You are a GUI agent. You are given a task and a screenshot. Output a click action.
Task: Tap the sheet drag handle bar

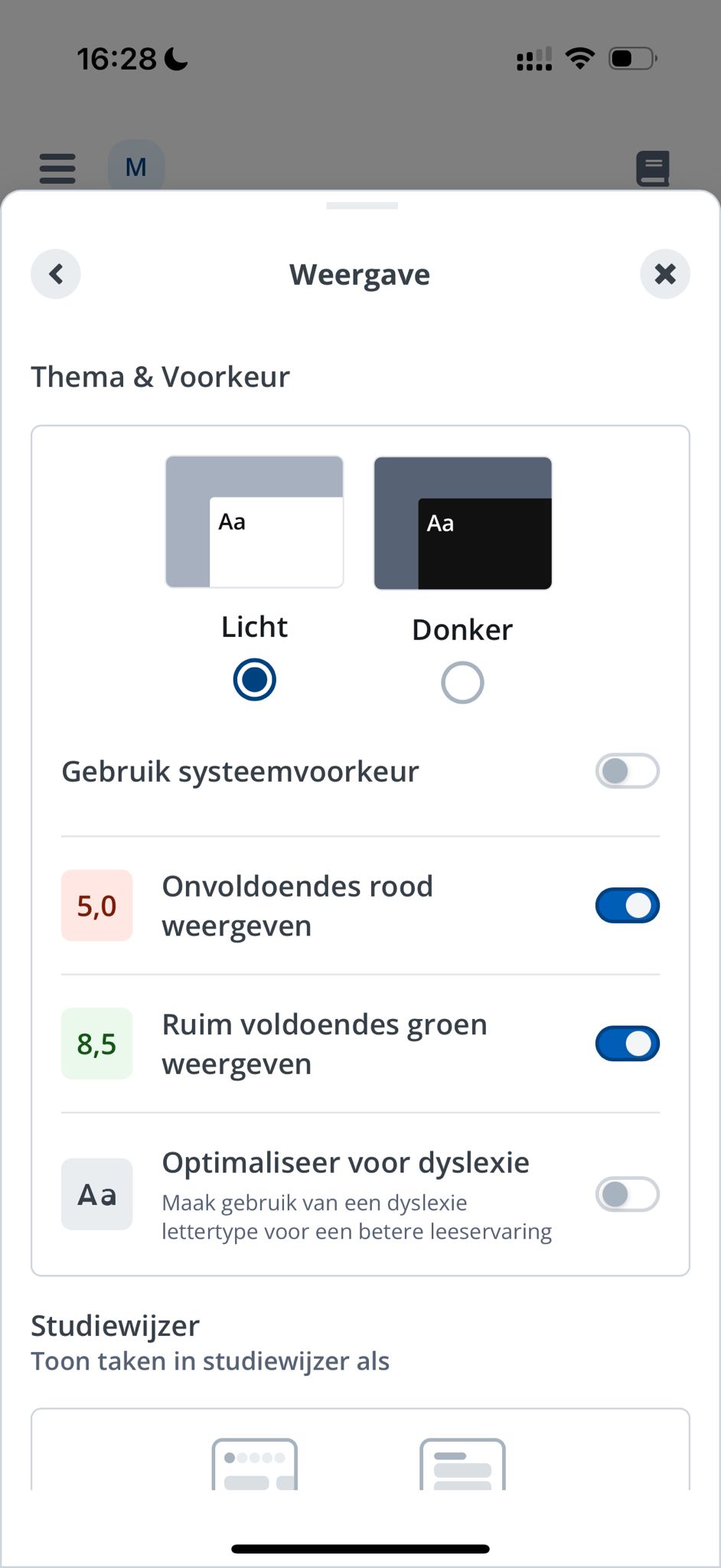click(361, 206)
